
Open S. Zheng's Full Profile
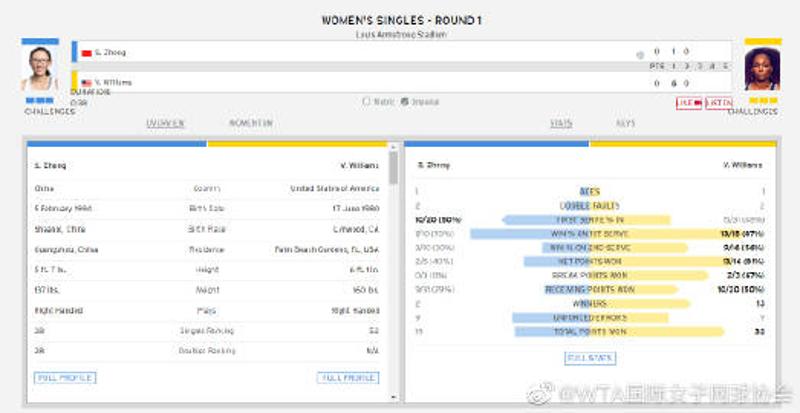pyautogui.click(x=65, y=378)
